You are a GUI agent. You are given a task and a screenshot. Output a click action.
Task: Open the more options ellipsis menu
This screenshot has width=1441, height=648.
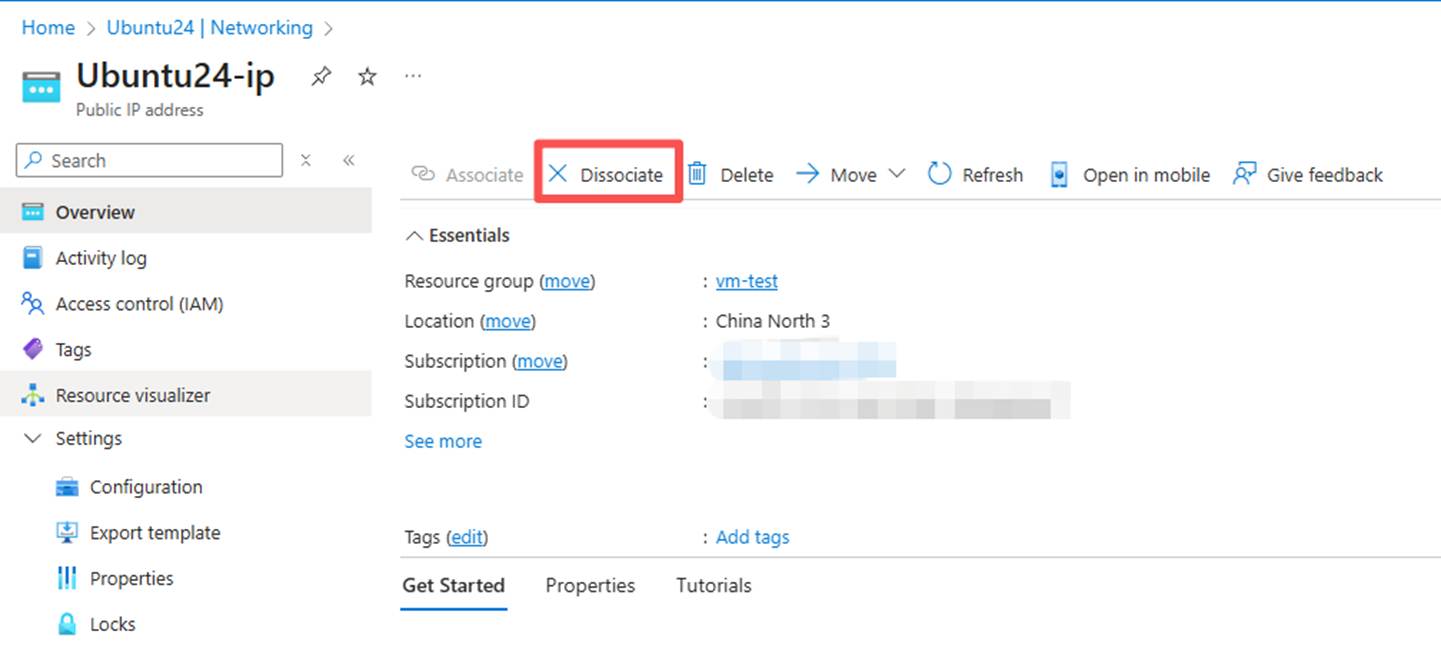click(x=413, y=76)
